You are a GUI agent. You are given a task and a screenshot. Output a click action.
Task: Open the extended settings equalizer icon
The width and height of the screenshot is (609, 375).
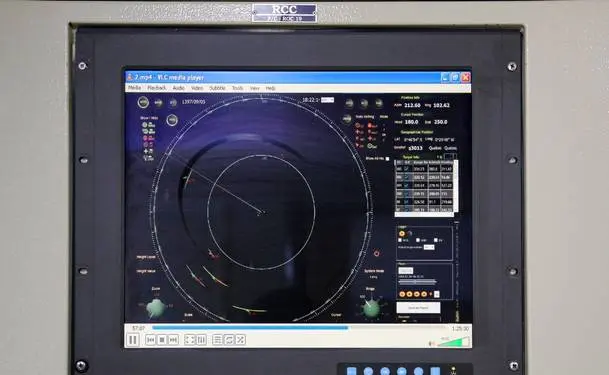[201, 340]
